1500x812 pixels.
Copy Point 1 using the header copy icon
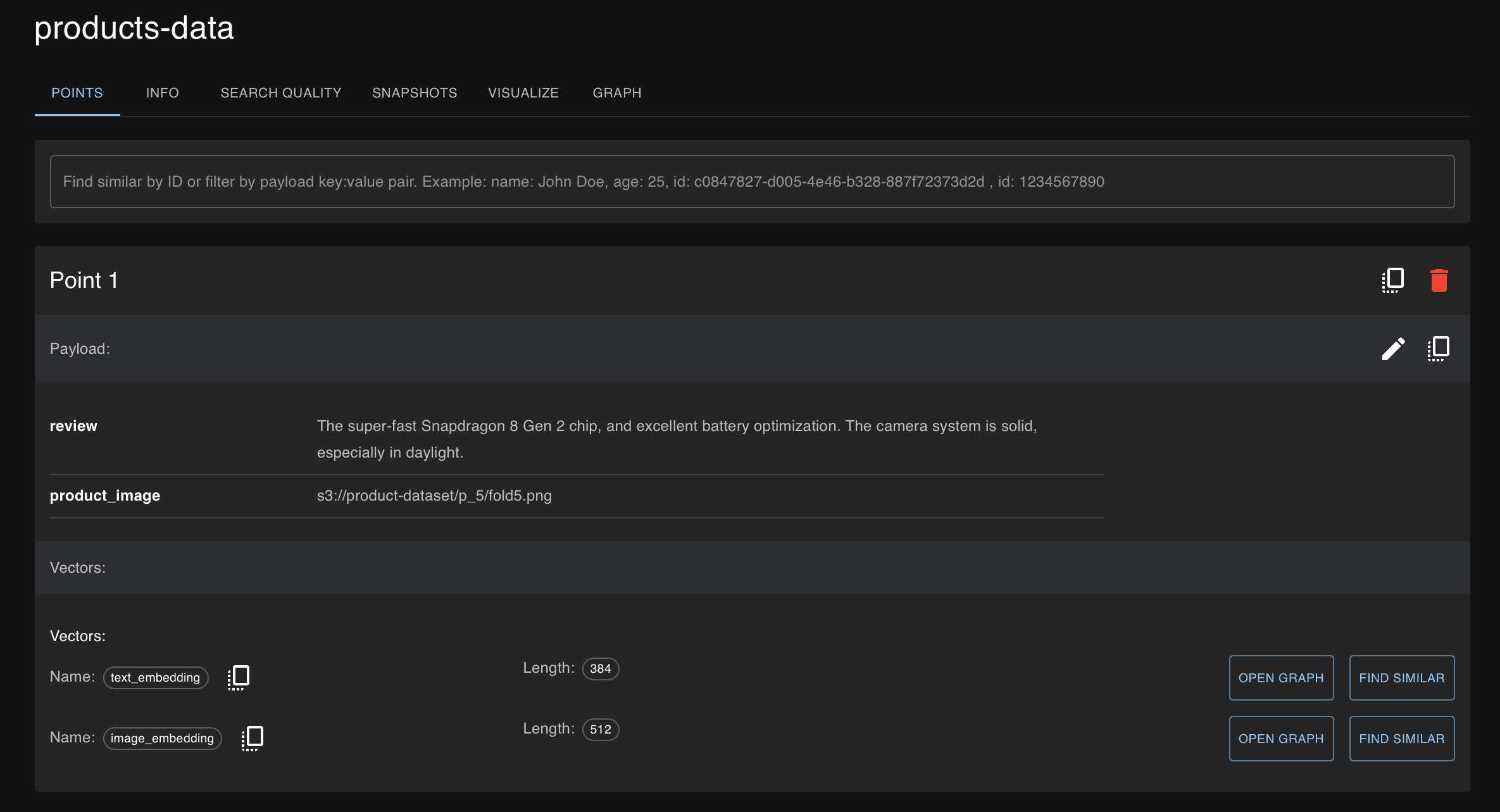(x=1392, y=280)
